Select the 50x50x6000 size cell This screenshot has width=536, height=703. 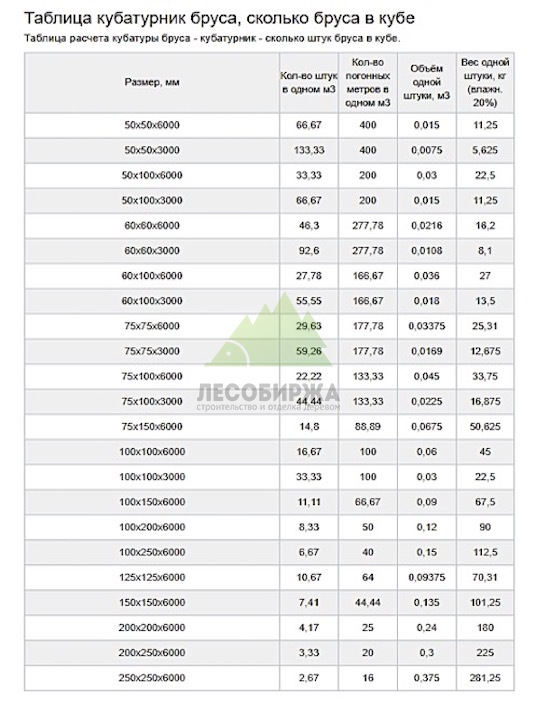click(x=152, y=125)
